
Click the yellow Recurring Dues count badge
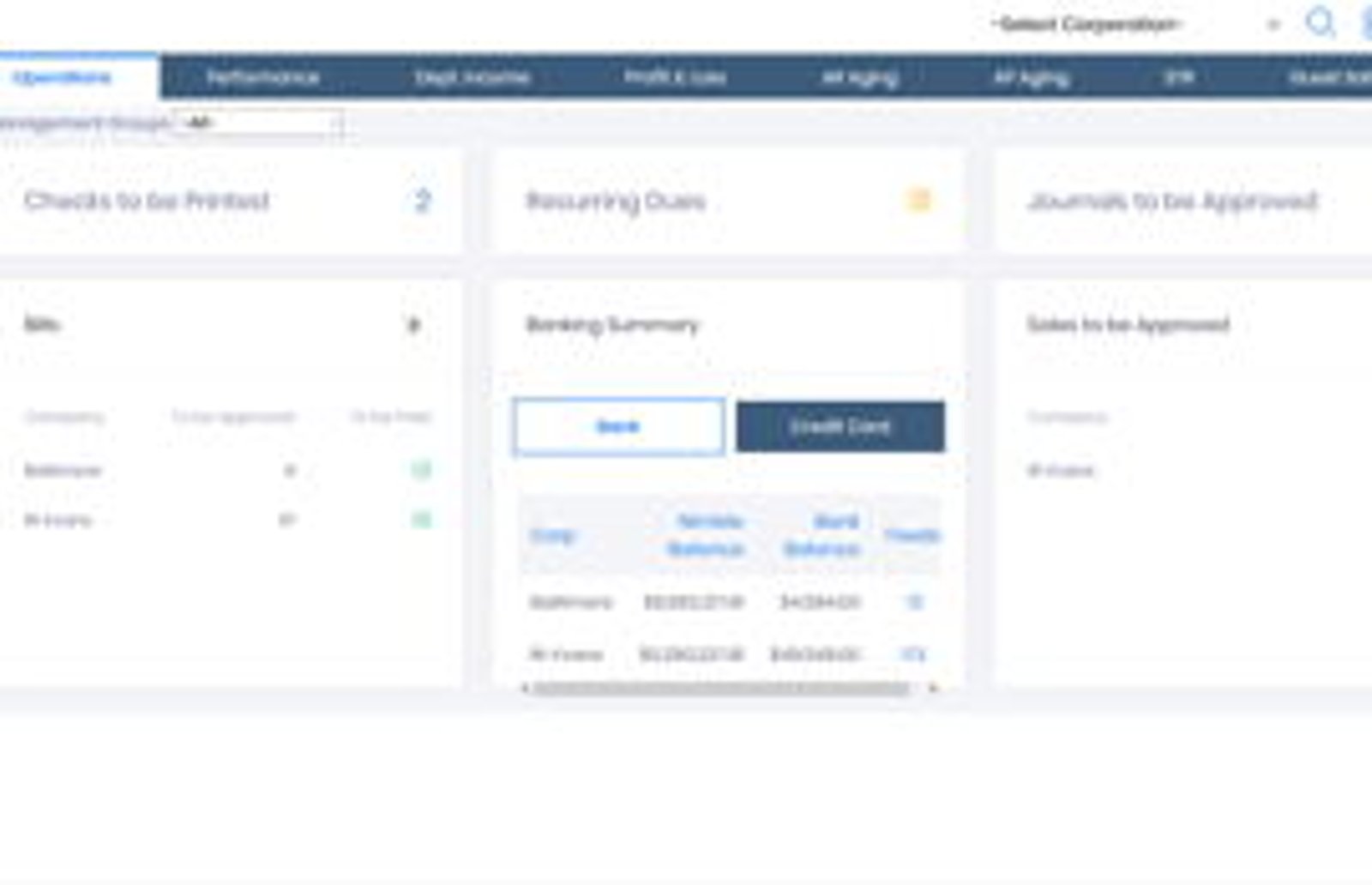pos(918,201)
